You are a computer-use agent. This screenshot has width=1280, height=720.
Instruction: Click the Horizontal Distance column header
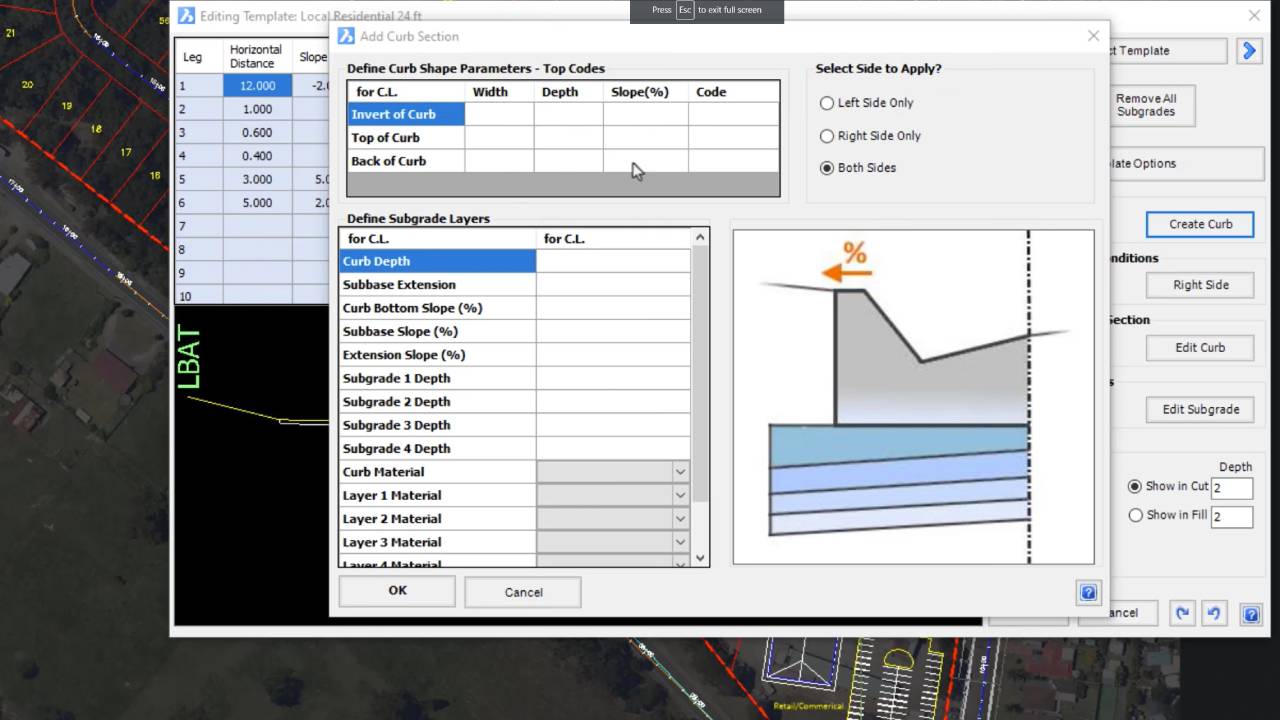pos(257,56)
